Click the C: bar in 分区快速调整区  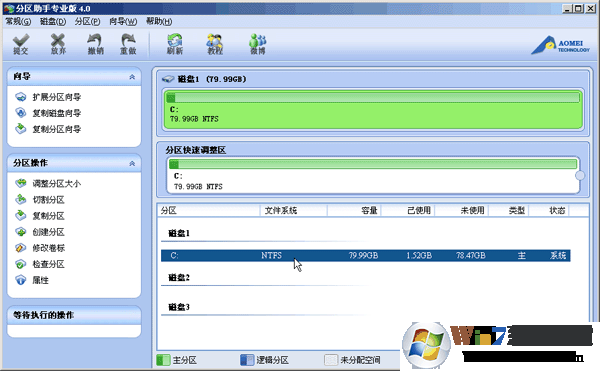tap(373, 164)
